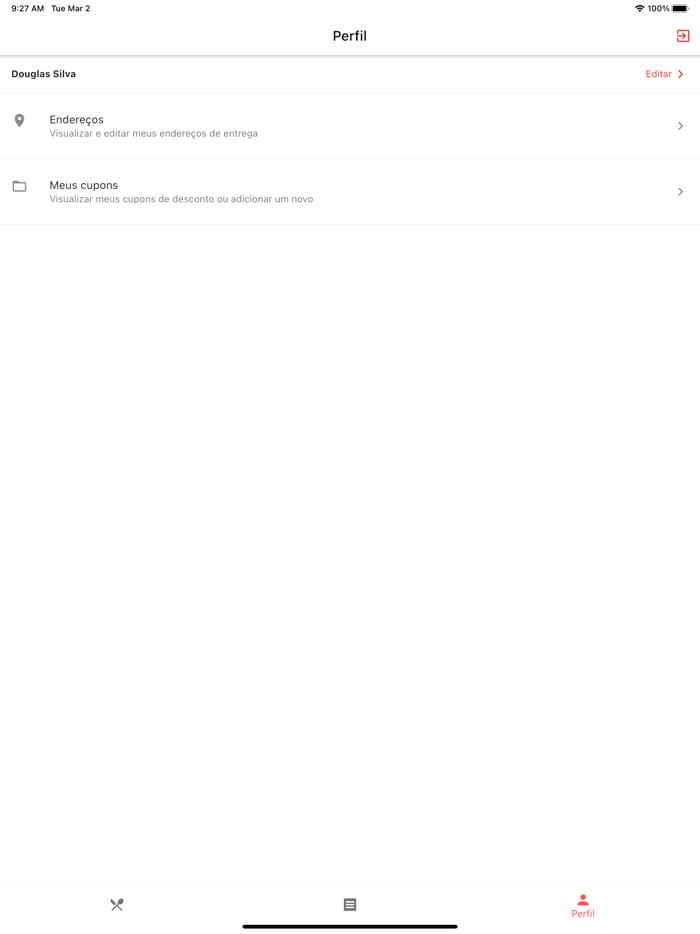The height and width of the screenshot is (934, 700).
Task: Open the Meus cupons menu entry
Action: (350, 191)
